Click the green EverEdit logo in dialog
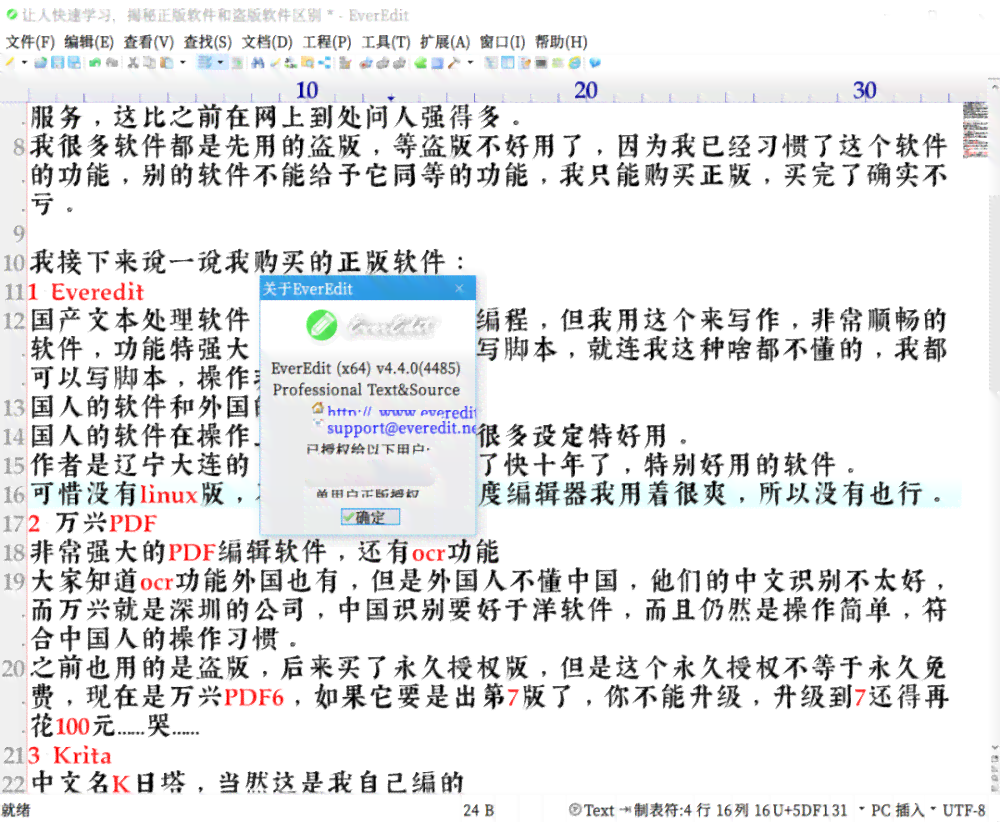The width and height of the screenshot is (1000, 822). tap(322, 325)
